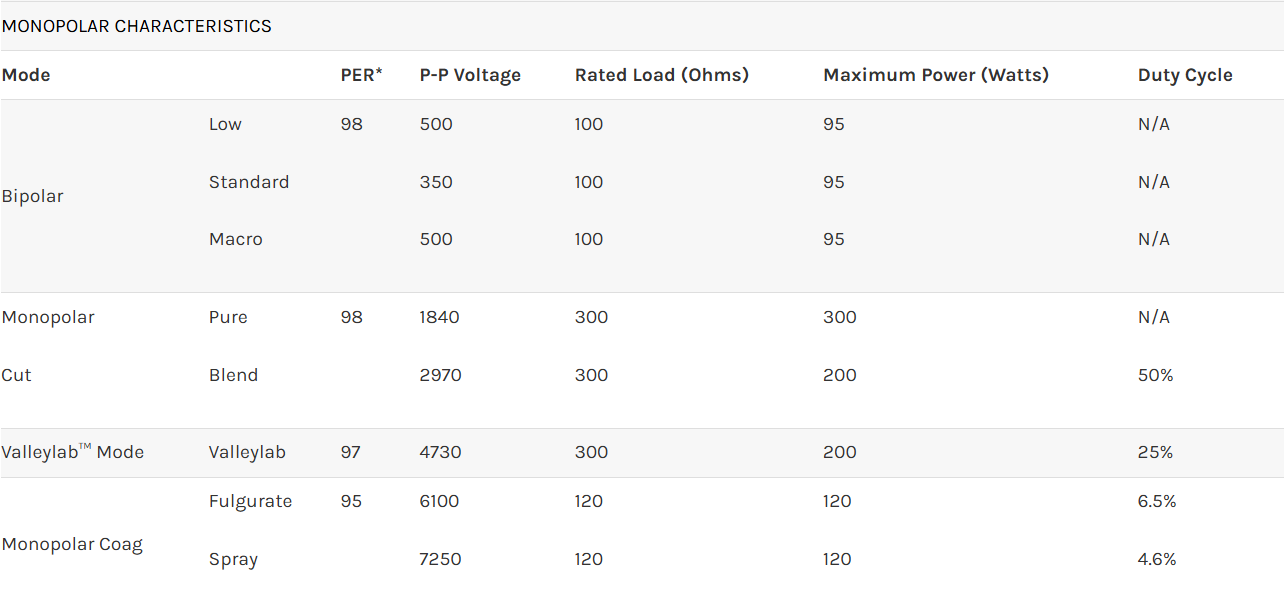Screen dimensions: 1287x612
Task: Select the 4730 voltage value
Action: pos(440,452)
